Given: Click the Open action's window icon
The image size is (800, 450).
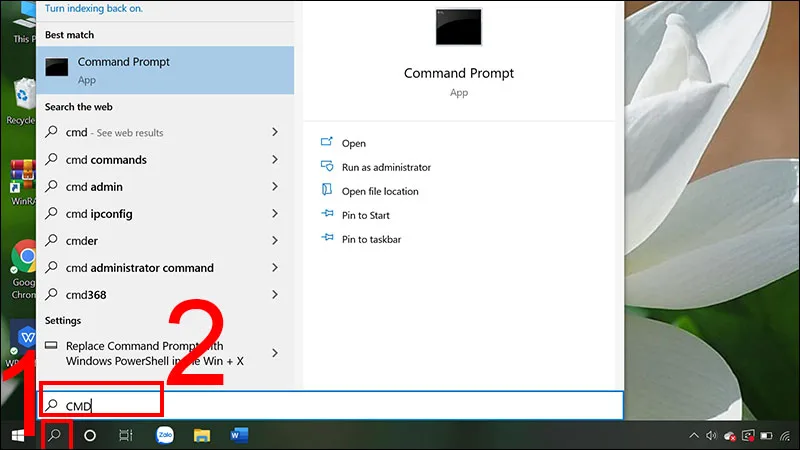Looking at the screenshot, I should tap(327, 142).
